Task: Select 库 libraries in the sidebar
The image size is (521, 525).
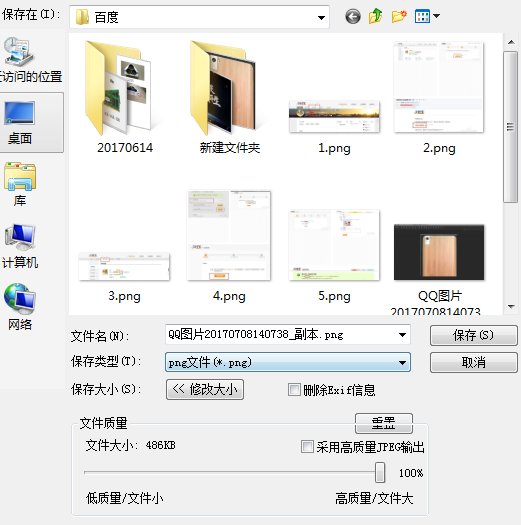Action: [x=20, y=184]
